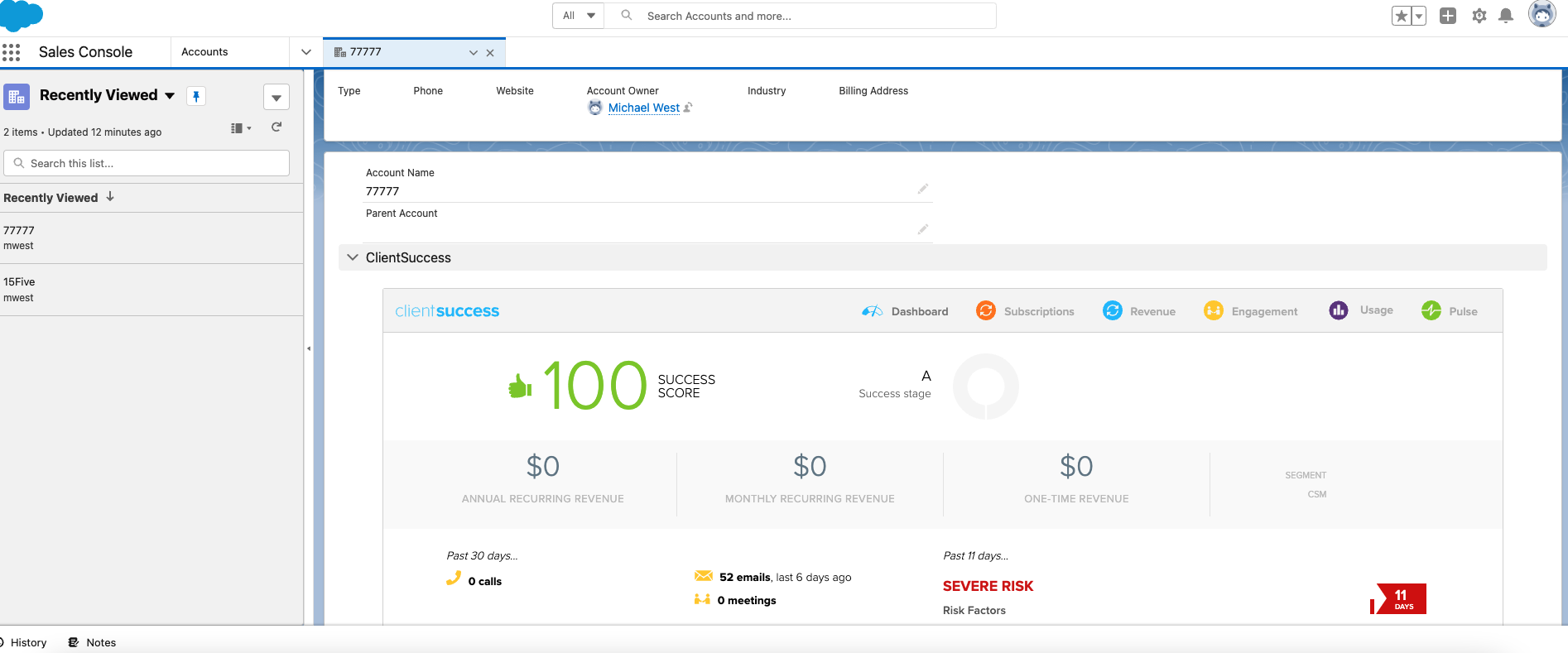
Task: Click the Account Name value 77777
Action: point(382,191)
